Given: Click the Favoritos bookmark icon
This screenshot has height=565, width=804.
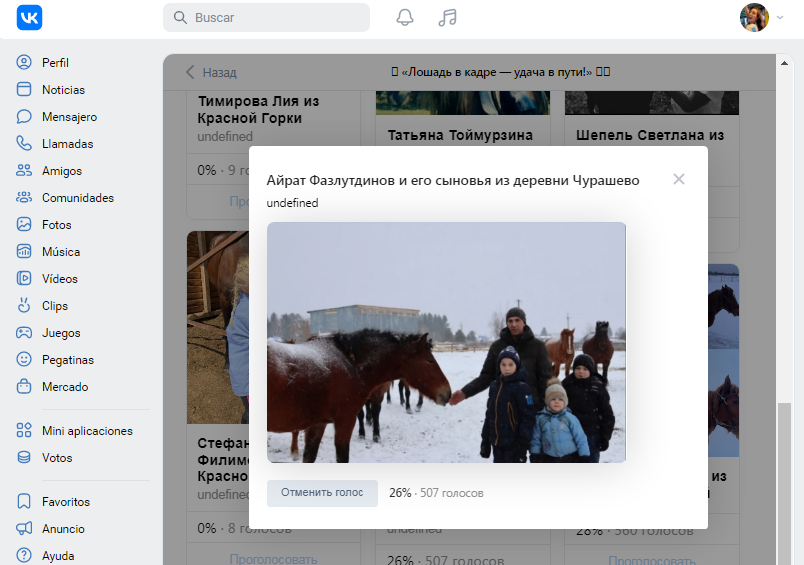Looking at the screenshot, I should [x=24, y=501].
